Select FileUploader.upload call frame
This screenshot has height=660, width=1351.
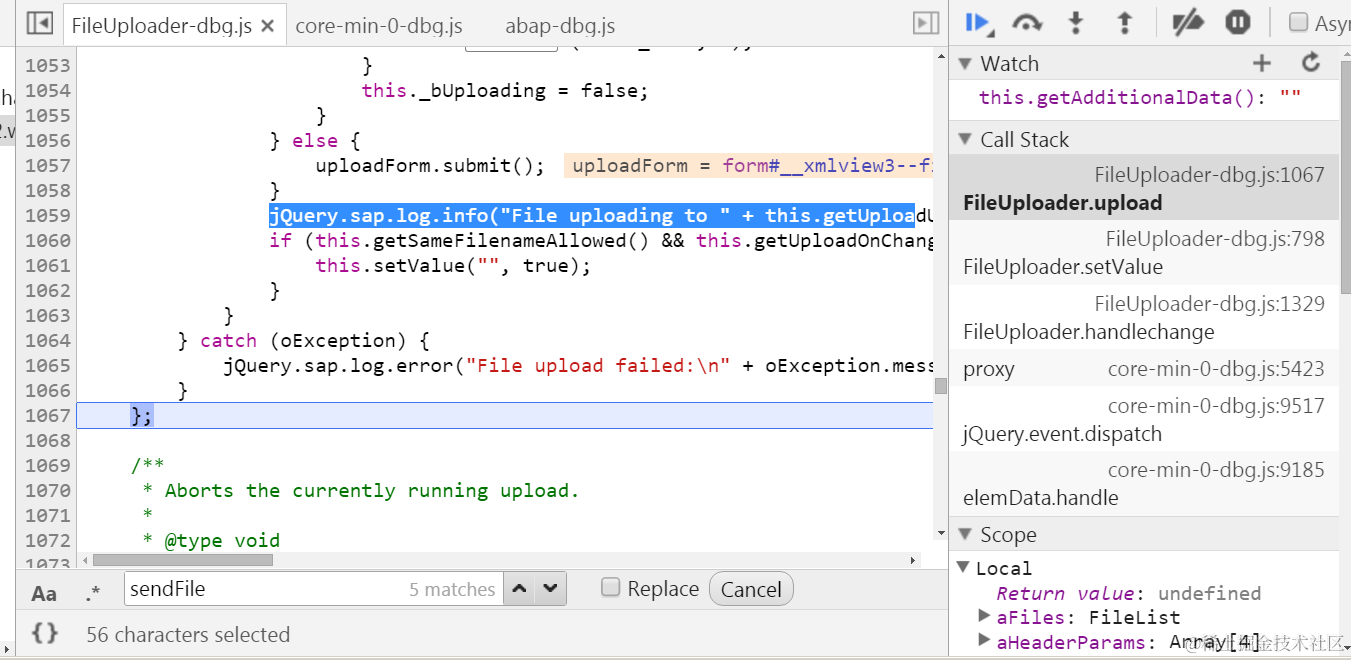point(1144,188)
